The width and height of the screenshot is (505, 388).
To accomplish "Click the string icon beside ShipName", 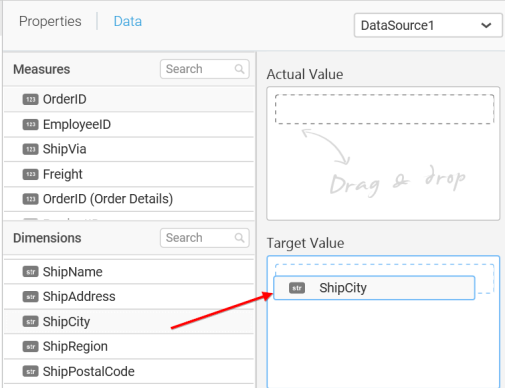I will tap(30, 272).
